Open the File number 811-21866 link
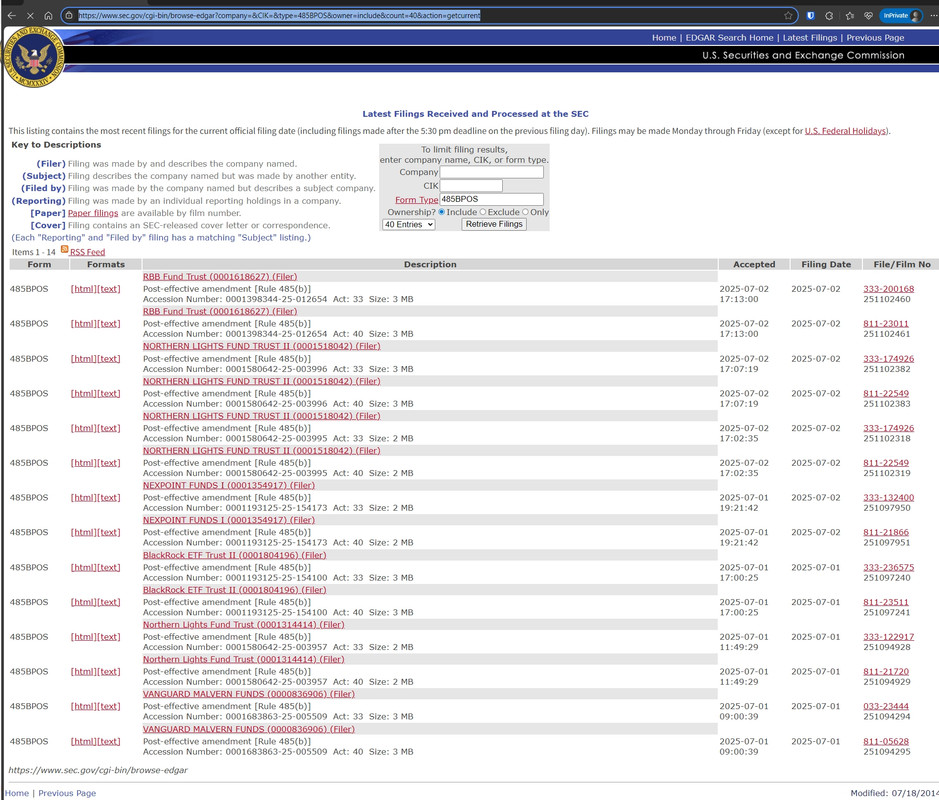This screenshot has height=800, width=939. point(886,532)
